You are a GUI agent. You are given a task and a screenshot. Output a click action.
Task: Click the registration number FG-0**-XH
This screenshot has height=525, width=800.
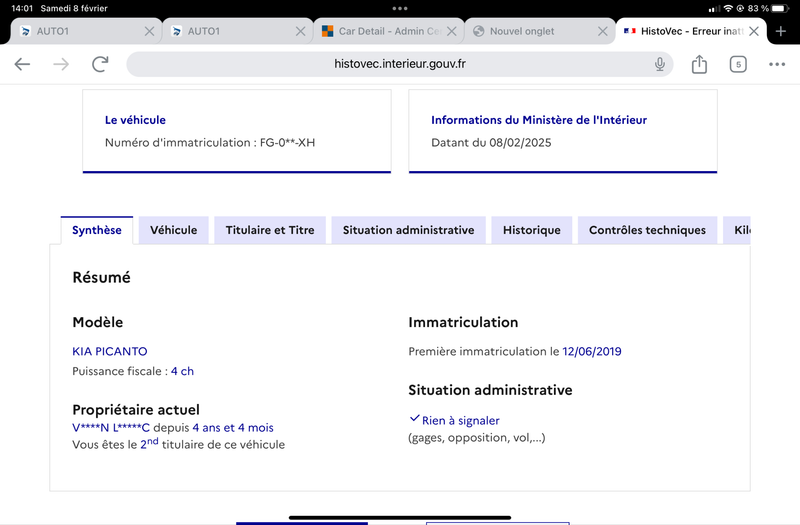pyautogui.click(x=287, y=143)
